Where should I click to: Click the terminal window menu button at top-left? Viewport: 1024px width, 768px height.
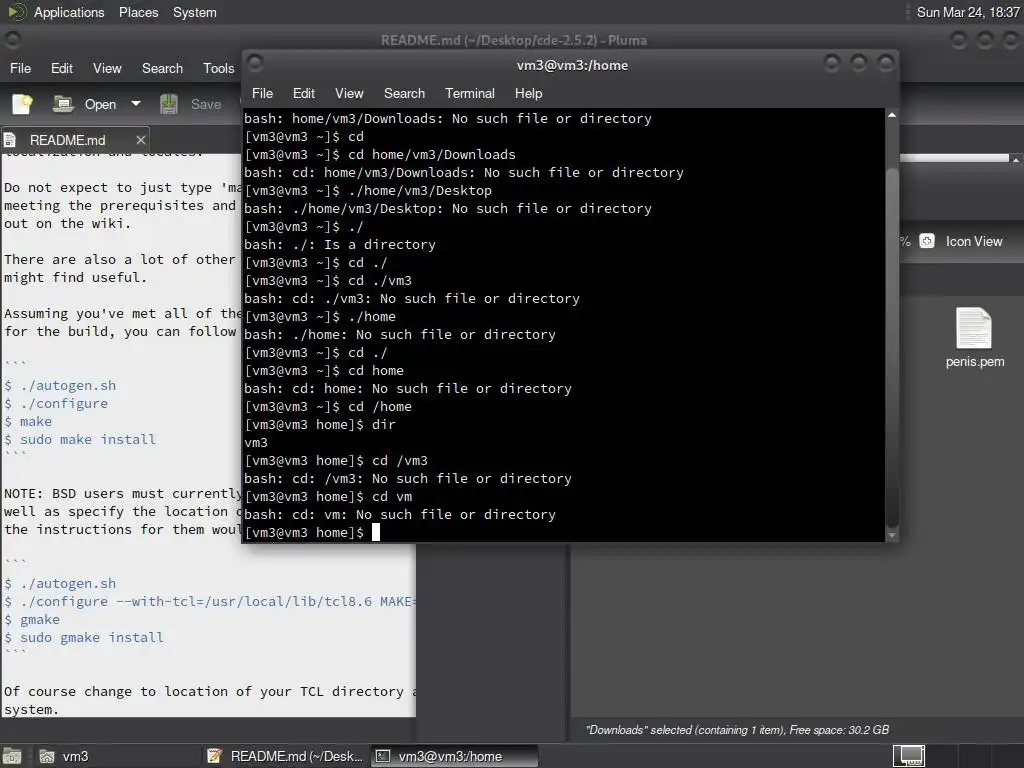click(255, 63)
